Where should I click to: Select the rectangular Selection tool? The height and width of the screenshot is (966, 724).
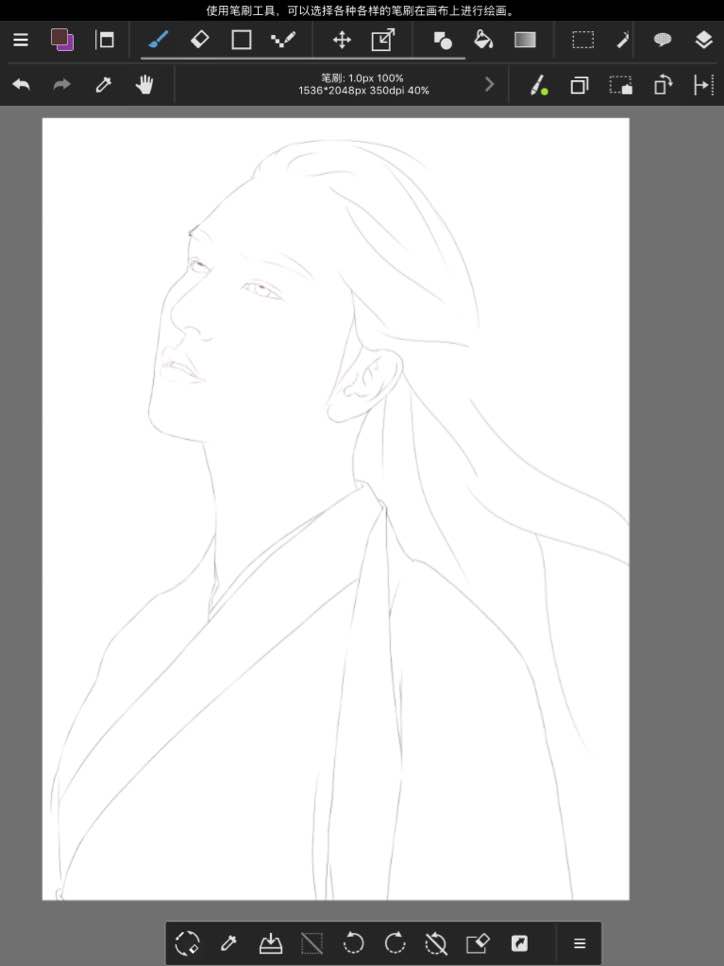[583, 40]
